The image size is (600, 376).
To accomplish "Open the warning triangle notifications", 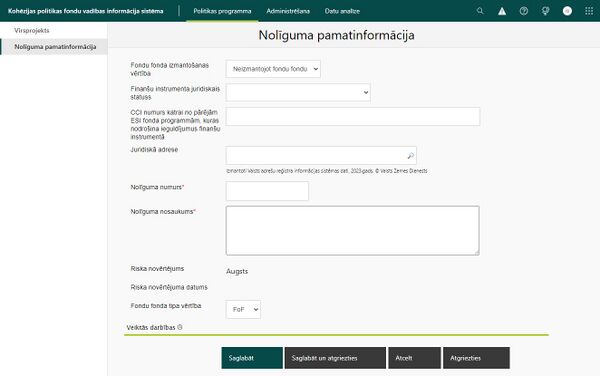I will click(x=502, y=11).
